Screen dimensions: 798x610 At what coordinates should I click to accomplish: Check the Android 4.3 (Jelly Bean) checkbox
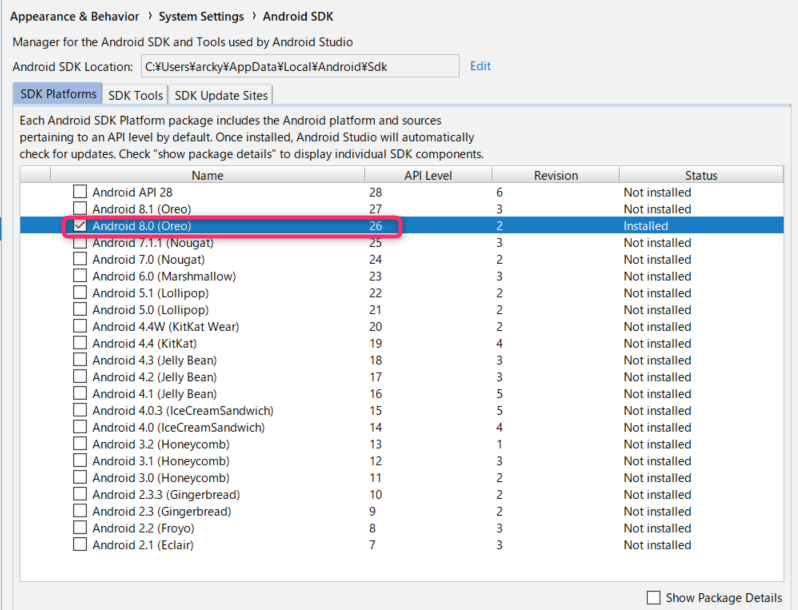[80, 360]
